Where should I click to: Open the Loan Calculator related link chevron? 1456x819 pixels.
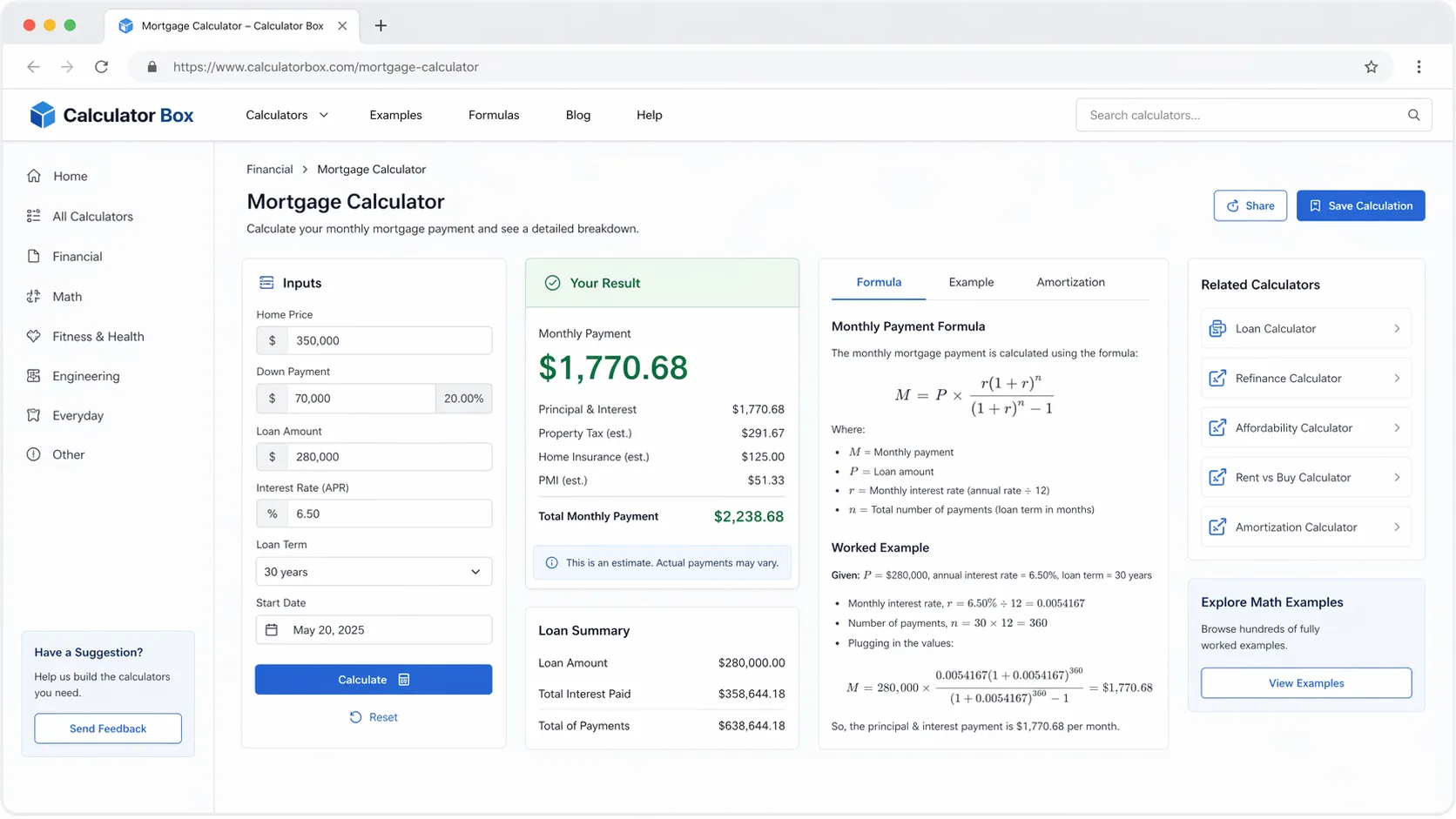click(1396, 329)
